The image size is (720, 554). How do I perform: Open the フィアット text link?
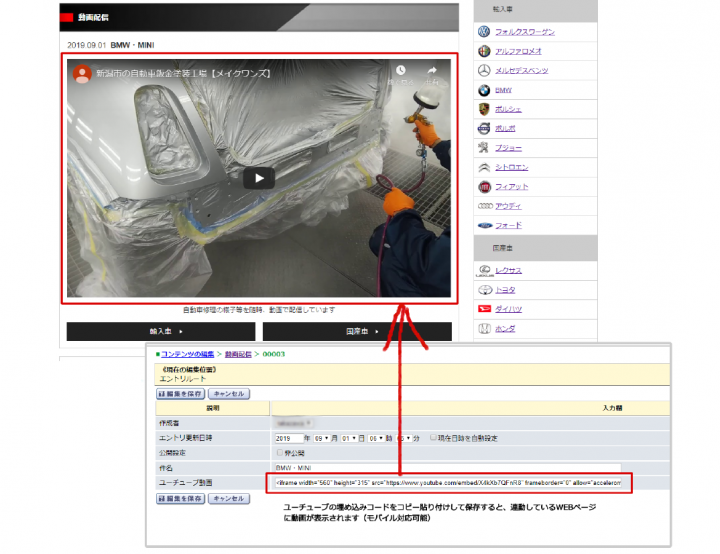(x=512, y=187)
